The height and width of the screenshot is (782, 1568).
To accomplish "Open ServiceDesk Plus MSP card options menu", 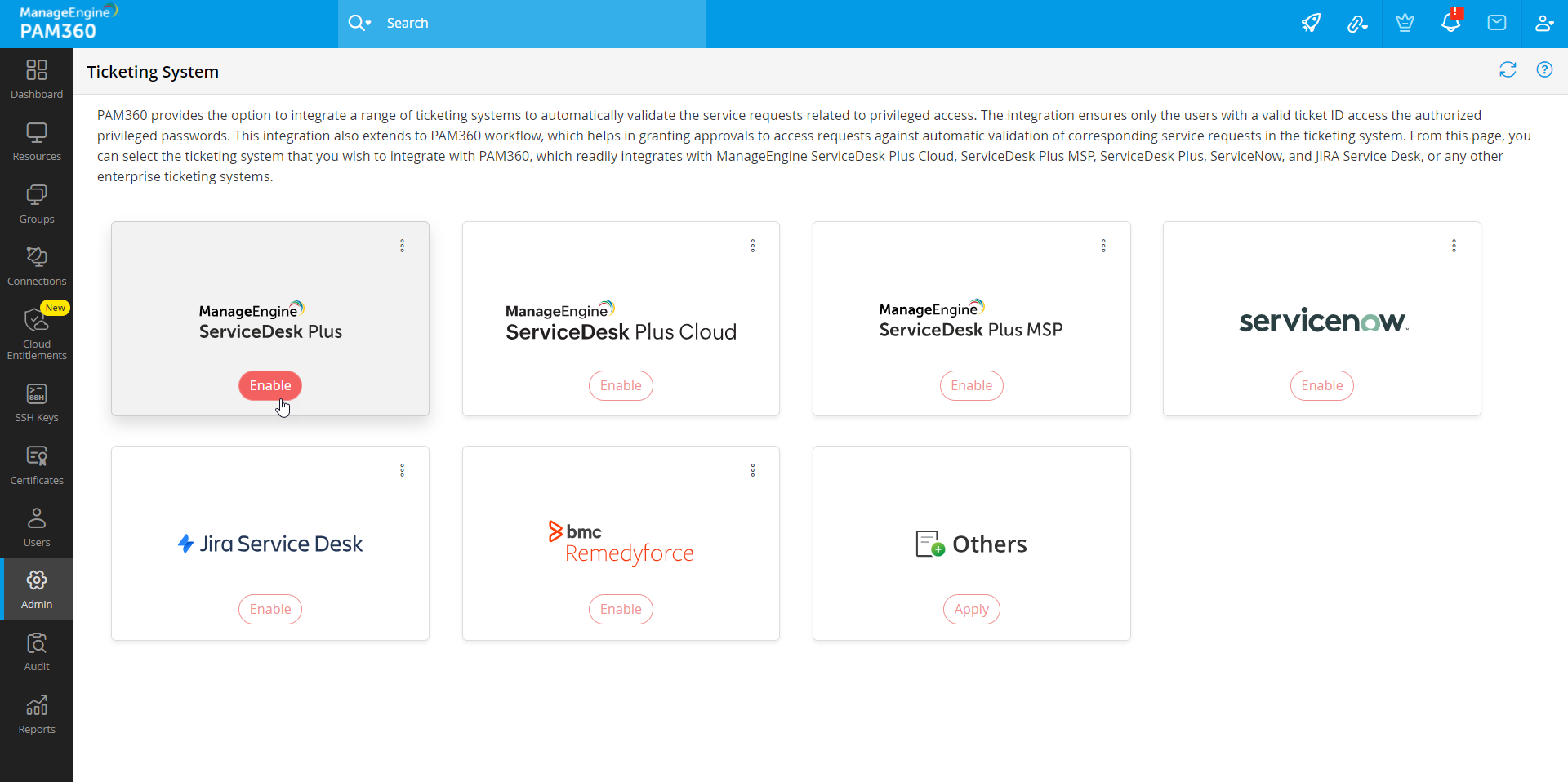I will pyautogui.click(x=1103, y=246).
